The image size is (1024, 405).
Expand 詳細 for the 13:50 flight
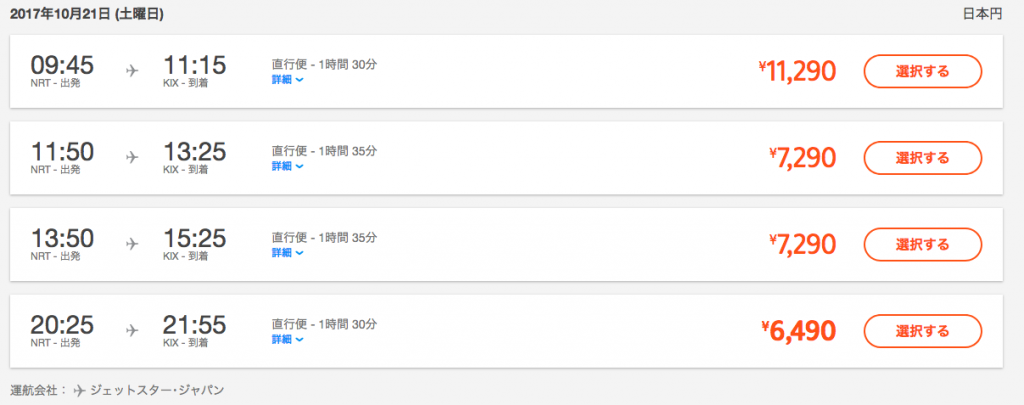click(x=287, y=253)
